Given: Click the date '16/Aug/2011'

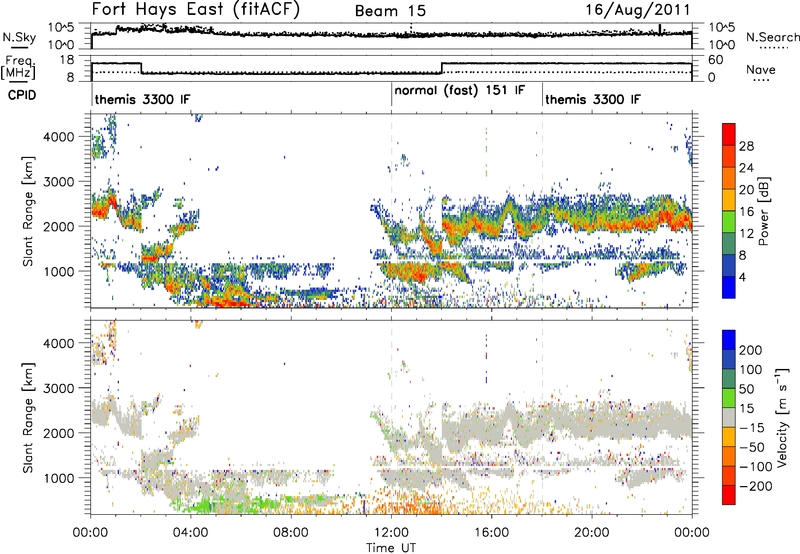Looking at the screenshot, I should click(638, 10).
